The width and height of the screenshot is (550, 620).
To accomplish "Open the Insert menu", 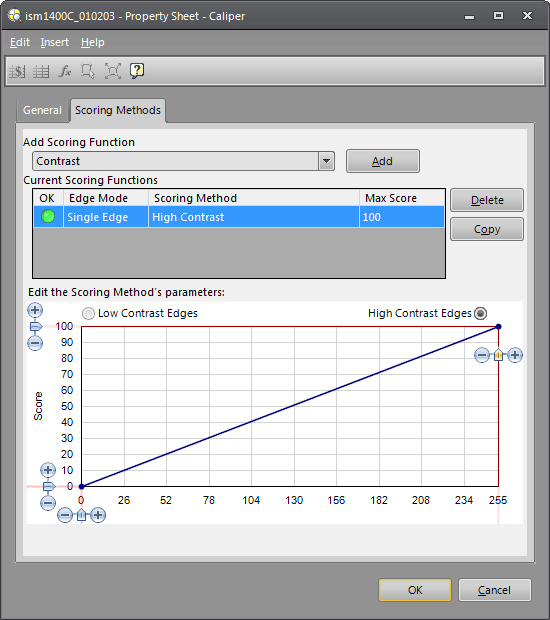I will [x=55, y=42].
